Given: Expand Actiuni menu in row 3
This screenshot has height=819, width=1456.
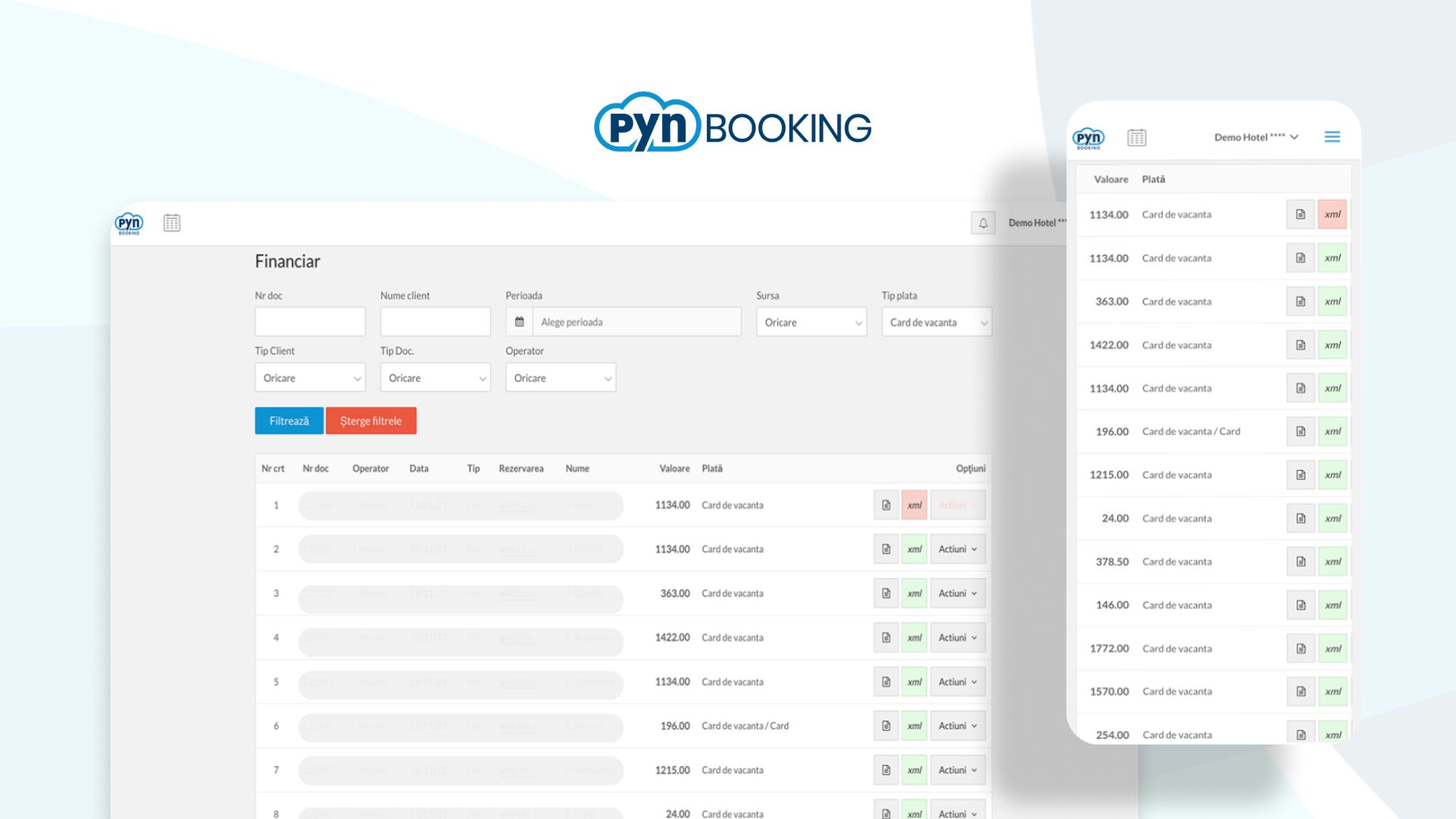Looking at the screenshot, I should pyautogui.click(x=958, y=594).
